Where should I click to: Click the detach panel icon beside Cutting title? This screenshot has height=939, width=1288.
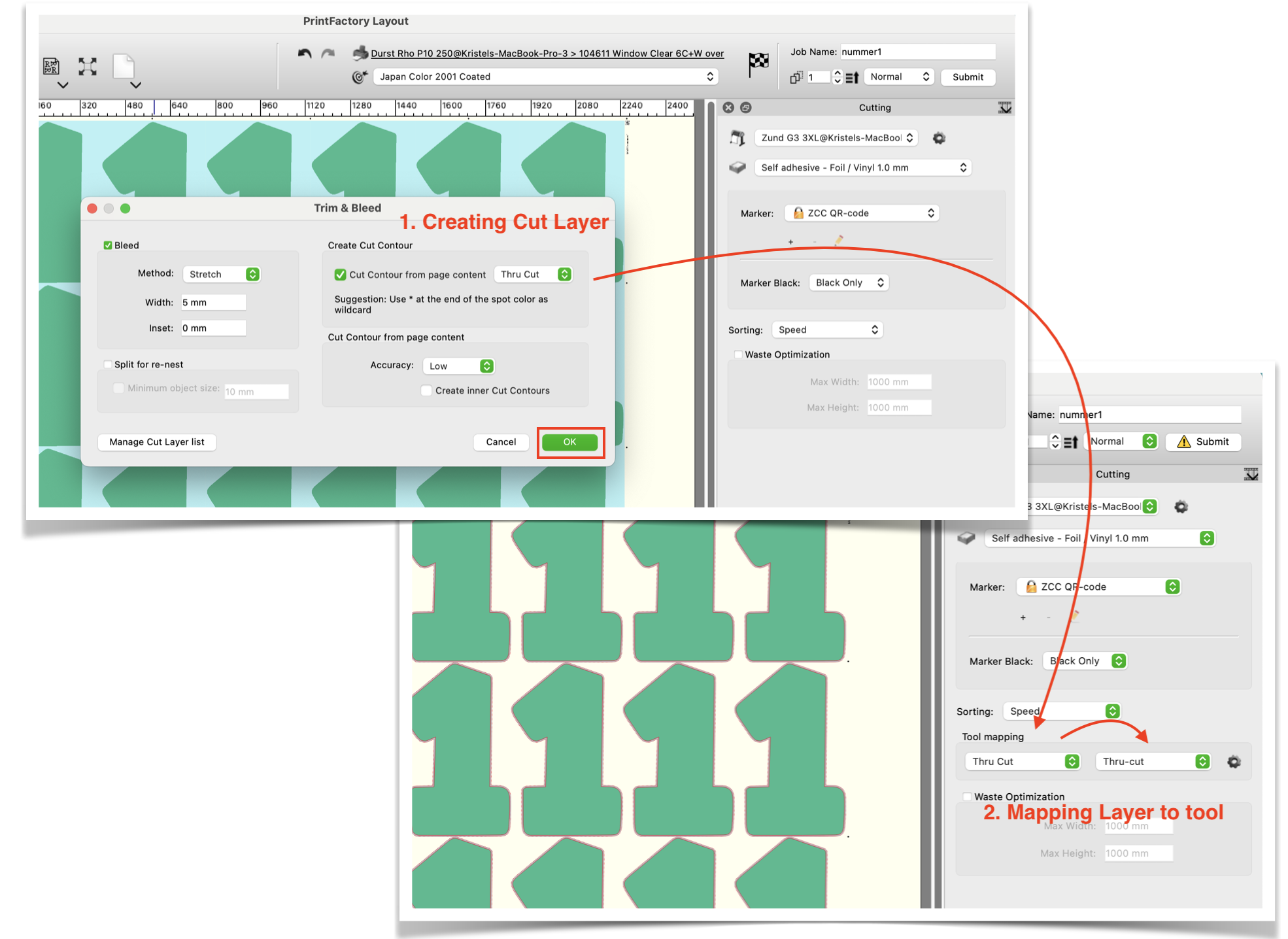(746, 107)
